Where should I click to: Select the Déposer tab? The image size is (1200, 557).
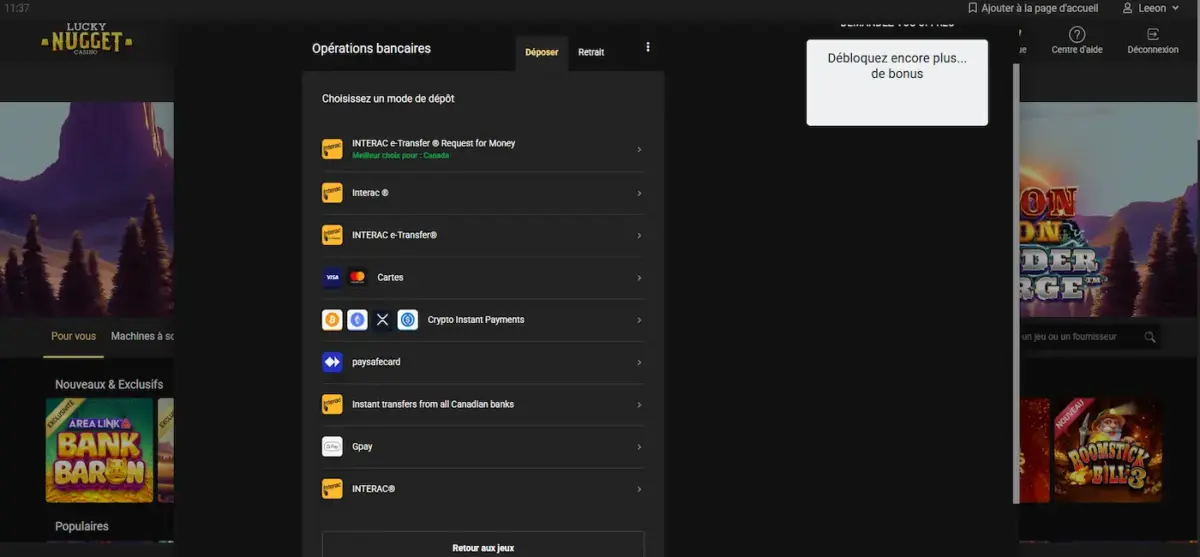pos(542,52)
